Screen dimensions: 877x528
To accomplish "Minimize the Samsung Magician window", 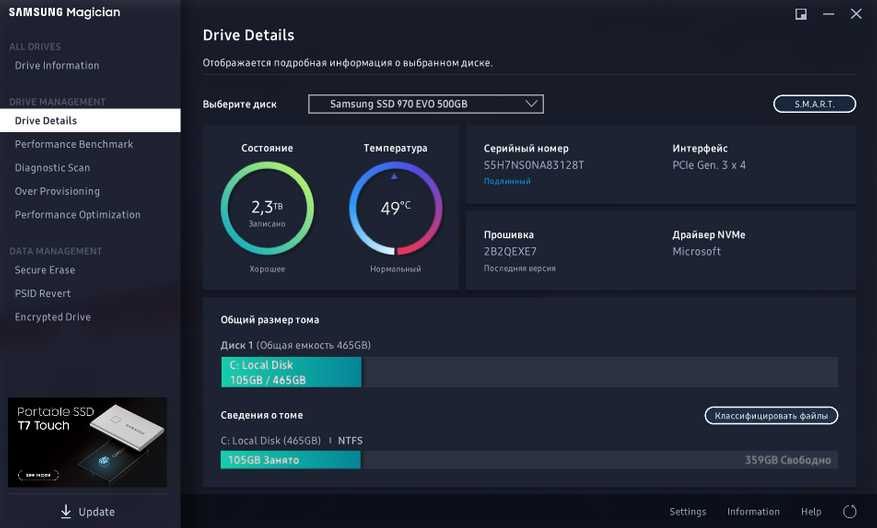I will click(828, 14).
